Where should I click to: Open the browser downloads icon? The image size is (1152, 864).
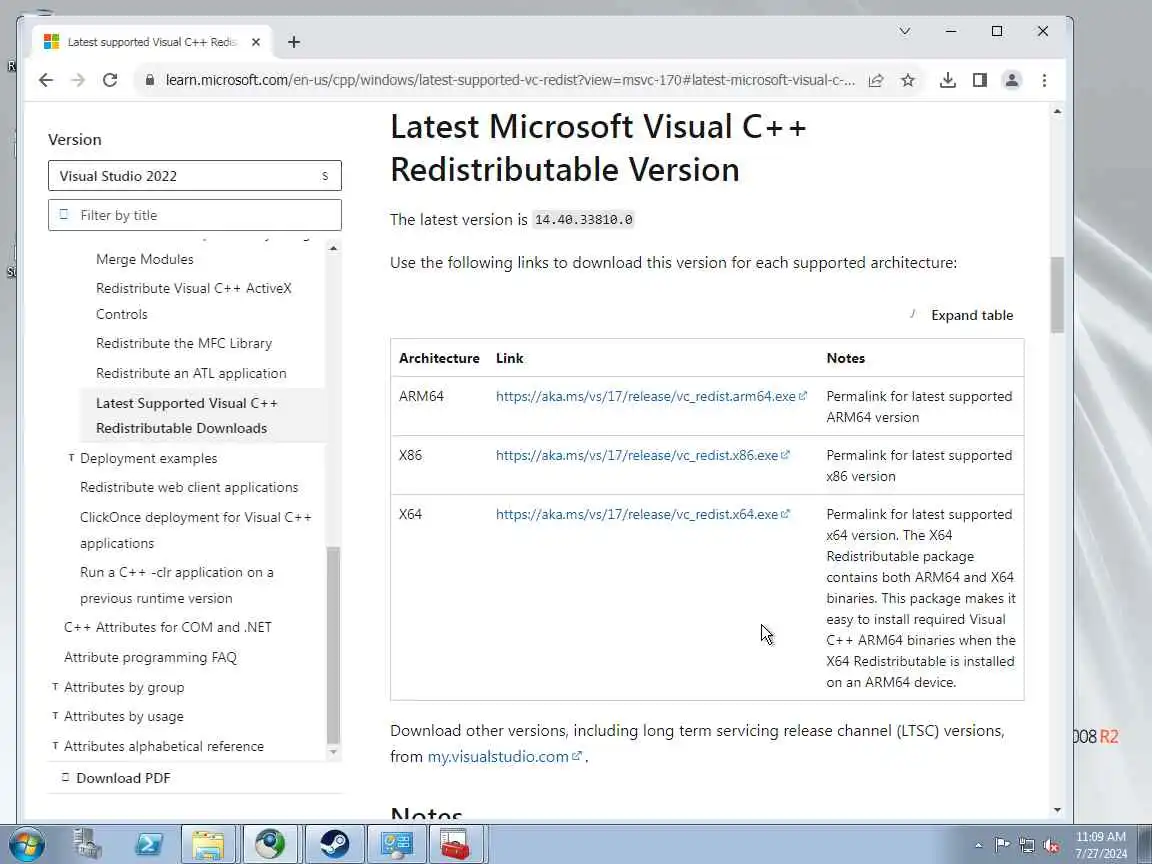point(948,80)
